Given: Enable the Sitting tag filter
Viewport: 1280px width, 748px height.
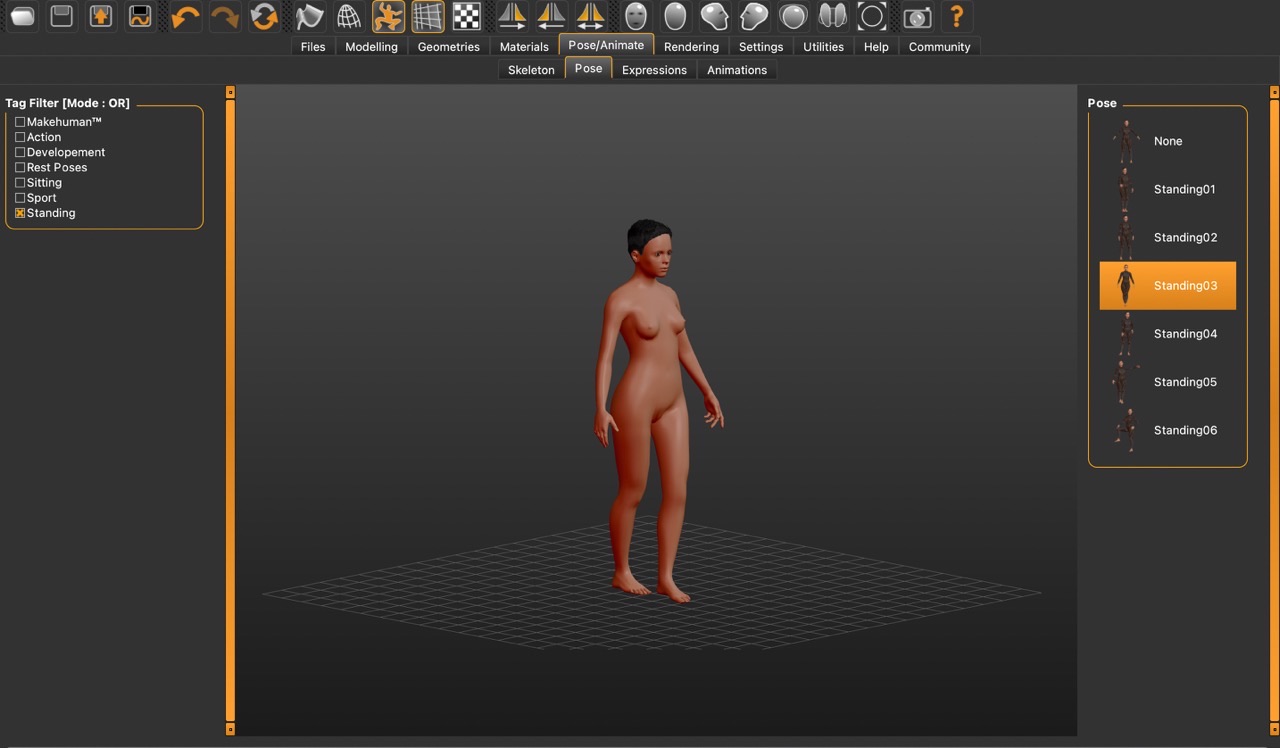Looking at the screenshot, I should pyautogui.click(x=20, y=183).
